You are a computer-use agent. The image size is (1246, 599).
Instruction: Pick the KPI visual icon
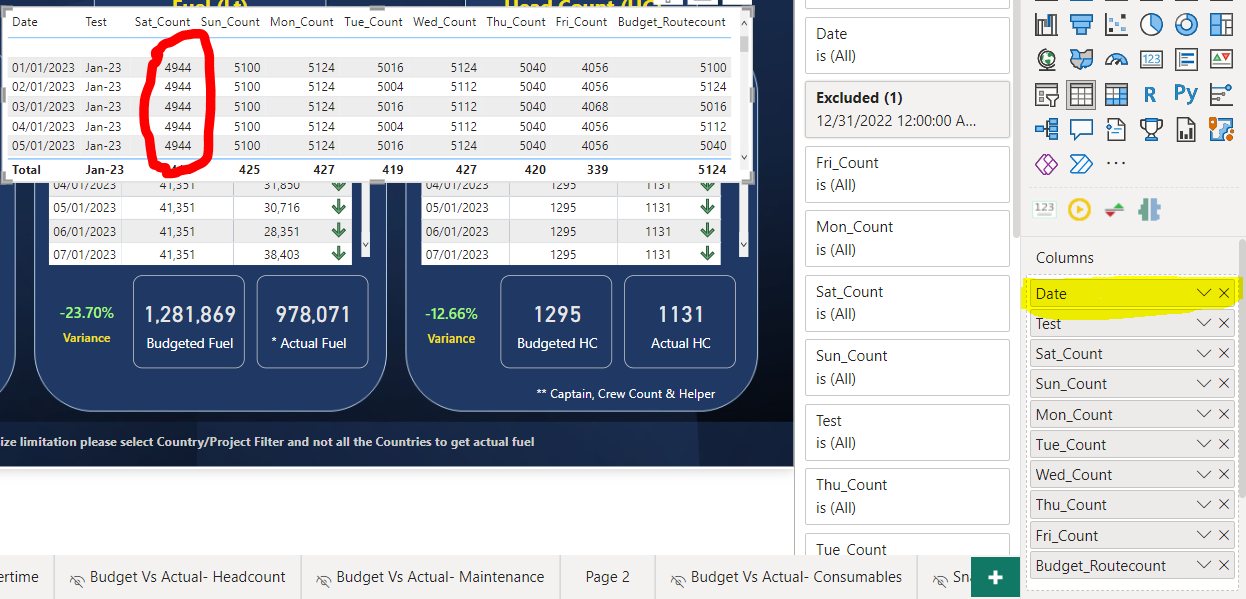pyautogui.click(x=1221, y=59)
